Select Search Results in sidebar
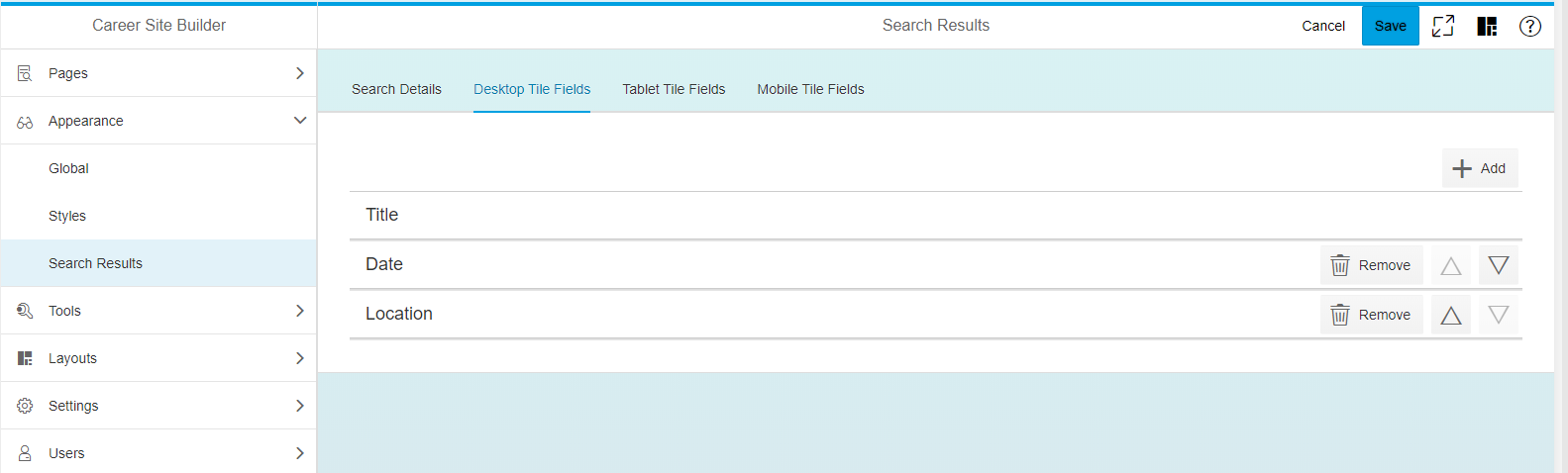This screenshot has height=473, width=1568. point(158,263)
